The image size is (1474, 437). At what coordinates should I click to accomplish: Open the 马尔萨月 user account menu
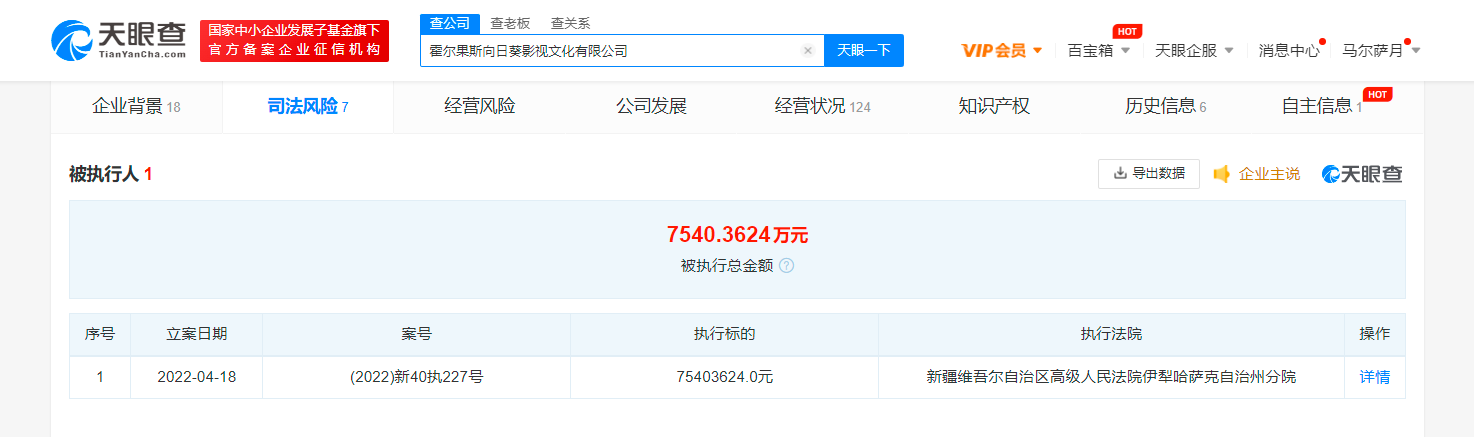[x=1379, y=50]
